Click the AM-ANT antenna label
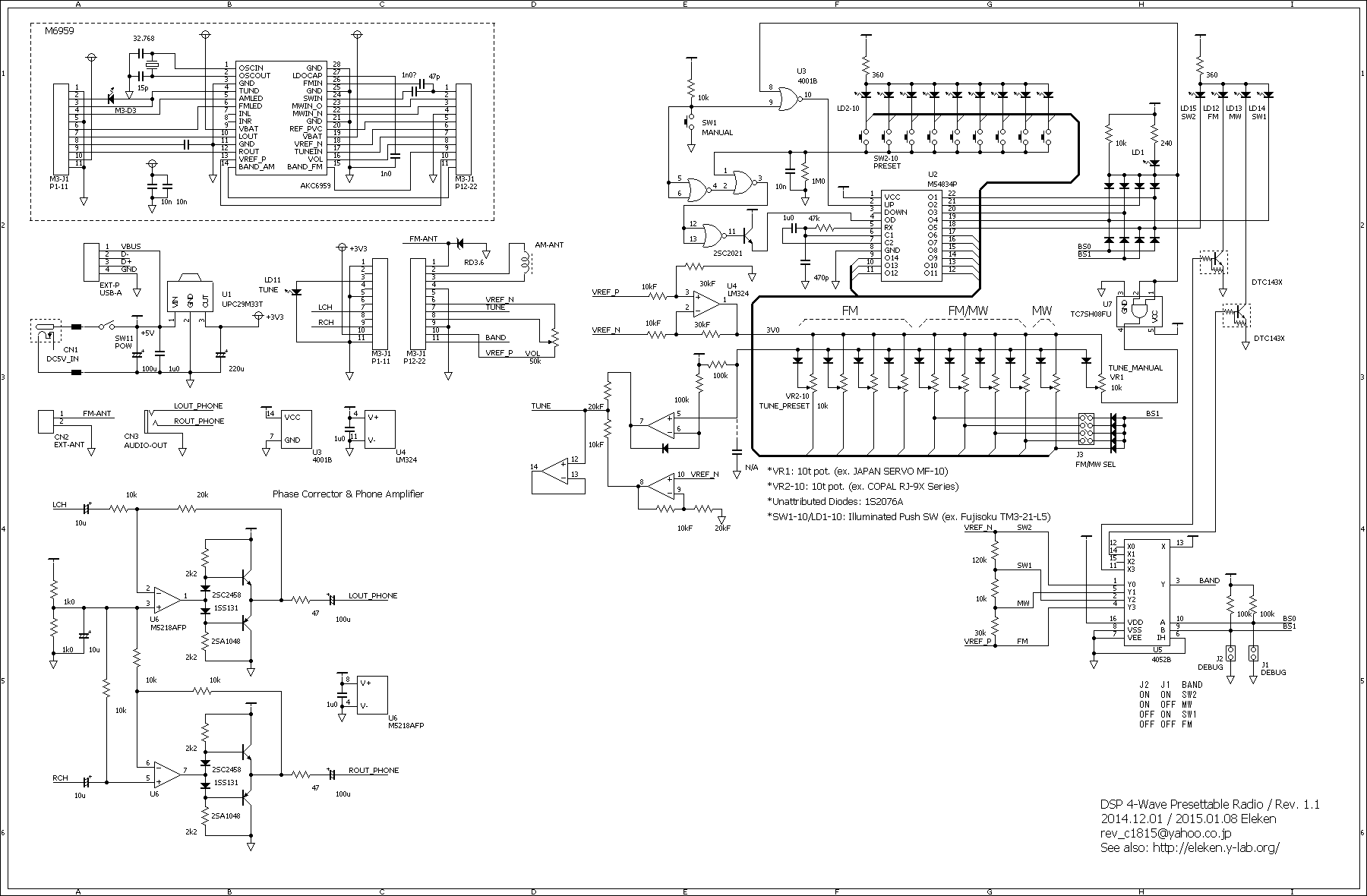This screenshot has width=1367, height=896. tap(550, 245)
